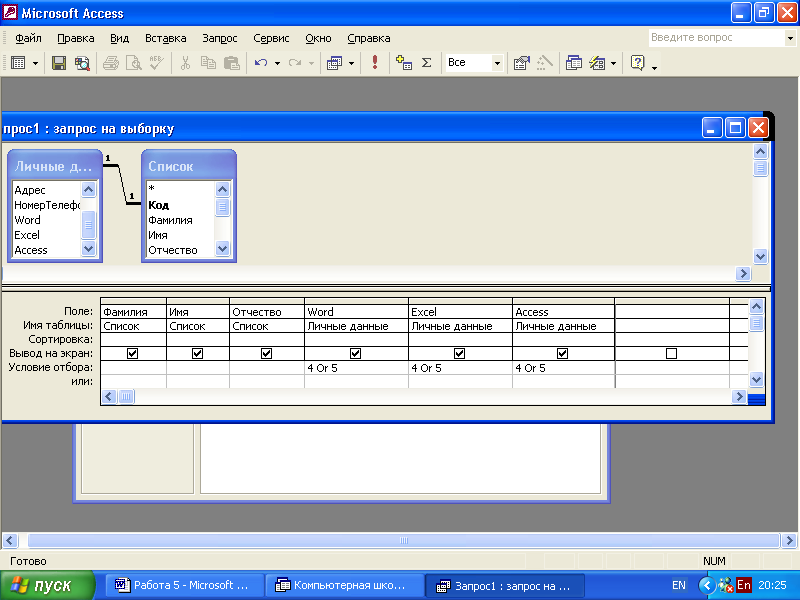Image resolution: width=800 pixels, height=600 pixels.
Task: Click the Microsoft Access title bar icon
Action: pos(10,13)
